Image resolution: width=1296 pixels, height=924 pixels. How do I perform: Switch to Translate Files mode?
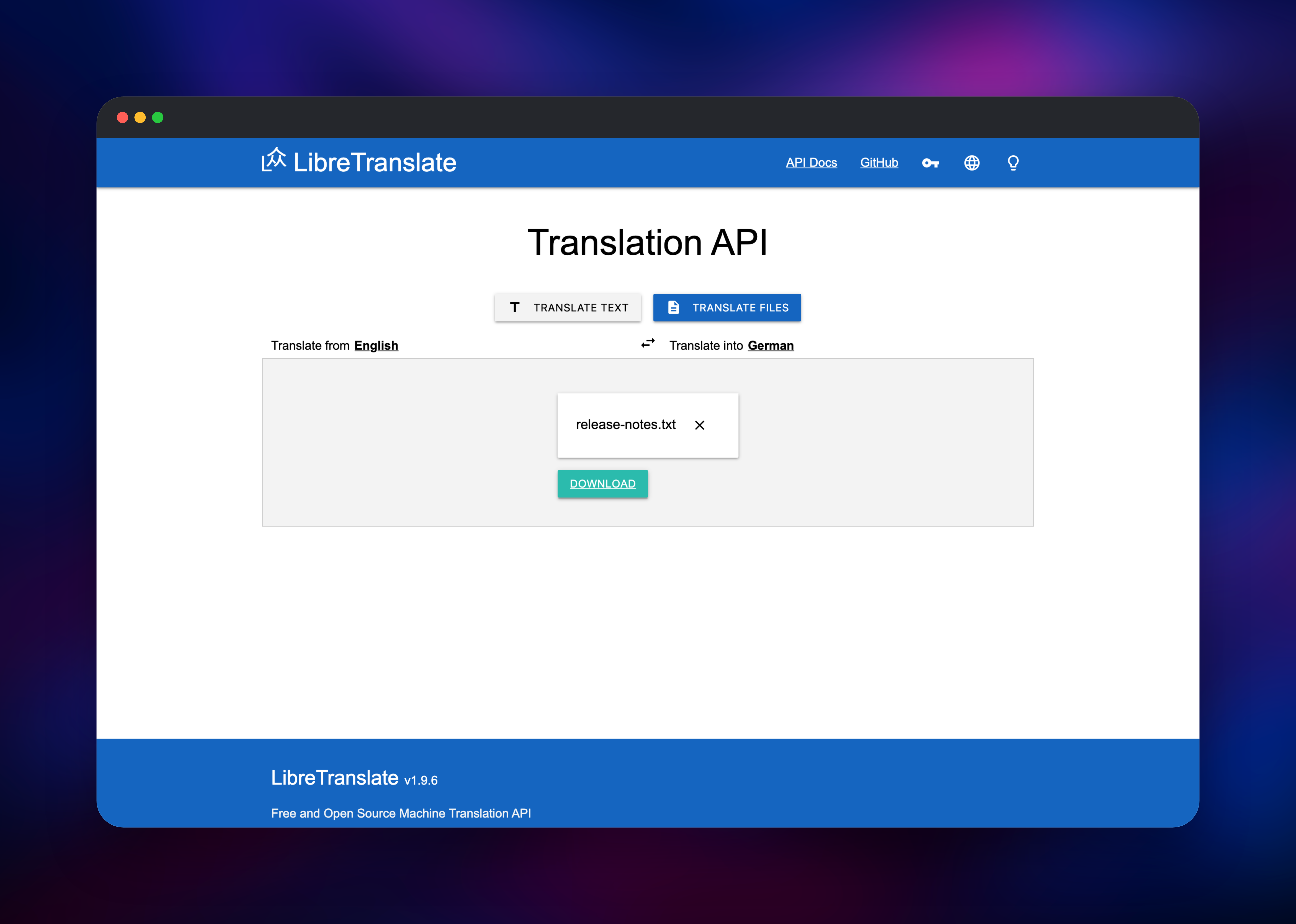[x=727, y=308]
